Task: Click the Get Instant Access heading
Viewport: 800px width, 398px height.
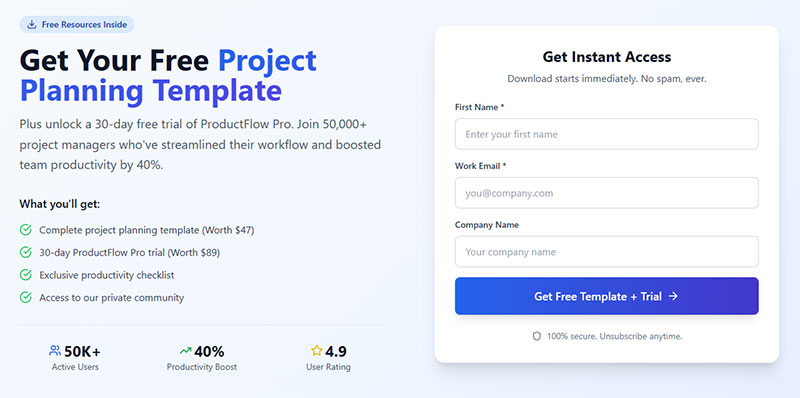Action: (x=607, y=57)
